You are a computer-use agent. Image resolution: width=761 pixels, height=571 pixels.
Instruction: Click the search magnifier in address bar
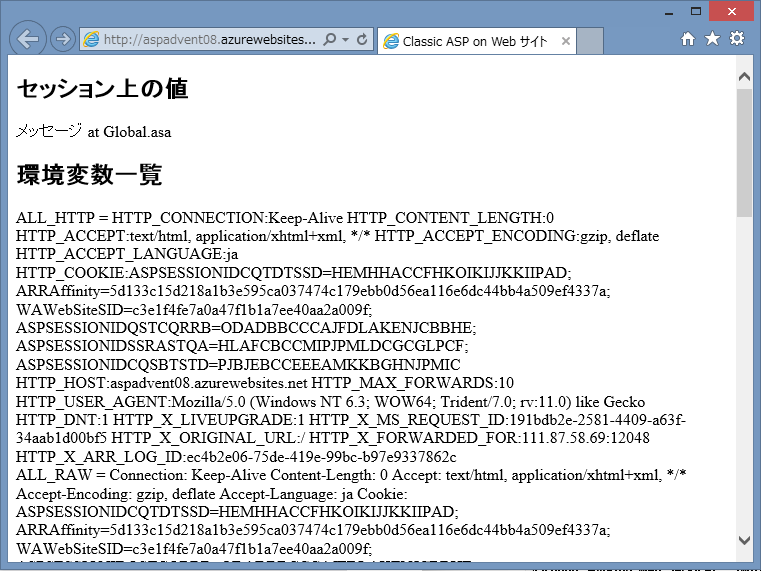coord(330,39)
